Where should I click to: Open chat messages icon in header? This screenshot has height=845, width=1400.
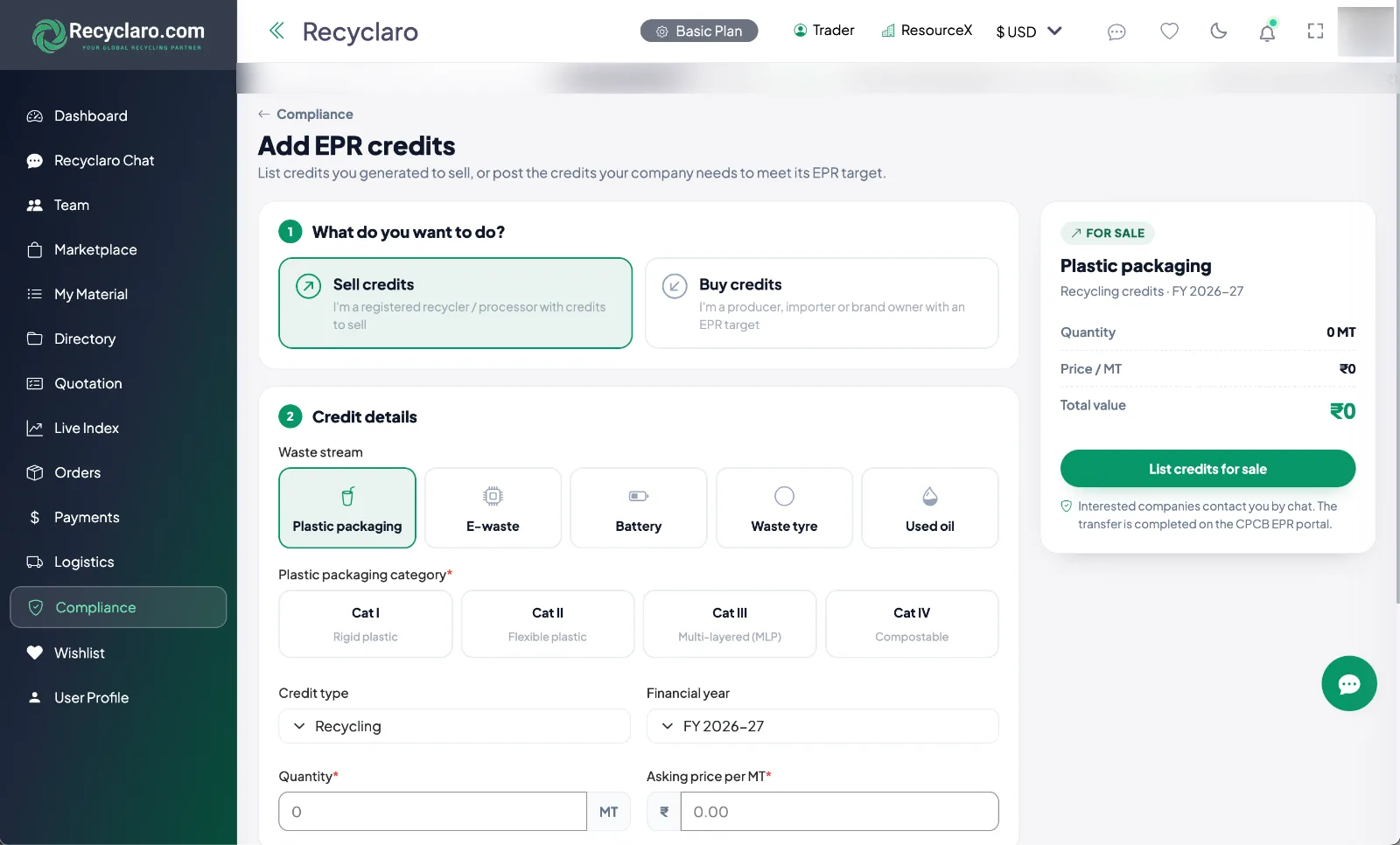[1116, 31]
